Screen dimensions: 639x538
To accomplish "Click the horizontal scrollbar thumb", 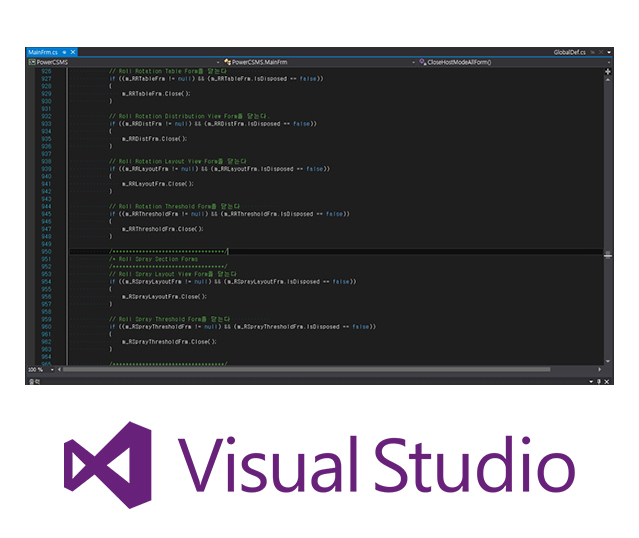I will click(306, 370).
